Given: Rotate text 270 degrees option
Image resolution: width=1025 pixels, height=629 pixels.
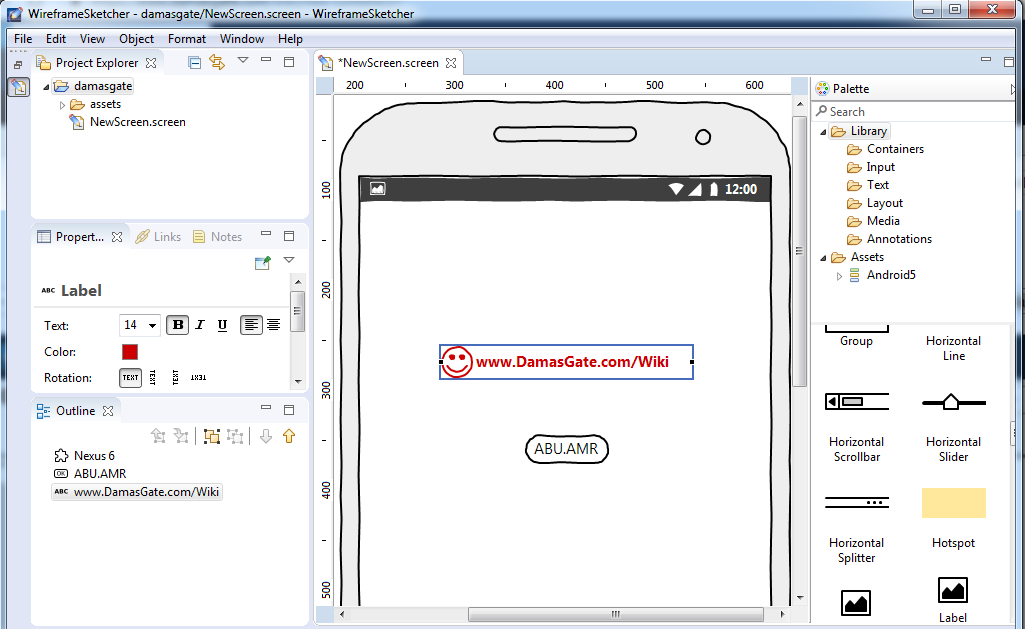Looking at the screenshot, I should tap(175, 377).
